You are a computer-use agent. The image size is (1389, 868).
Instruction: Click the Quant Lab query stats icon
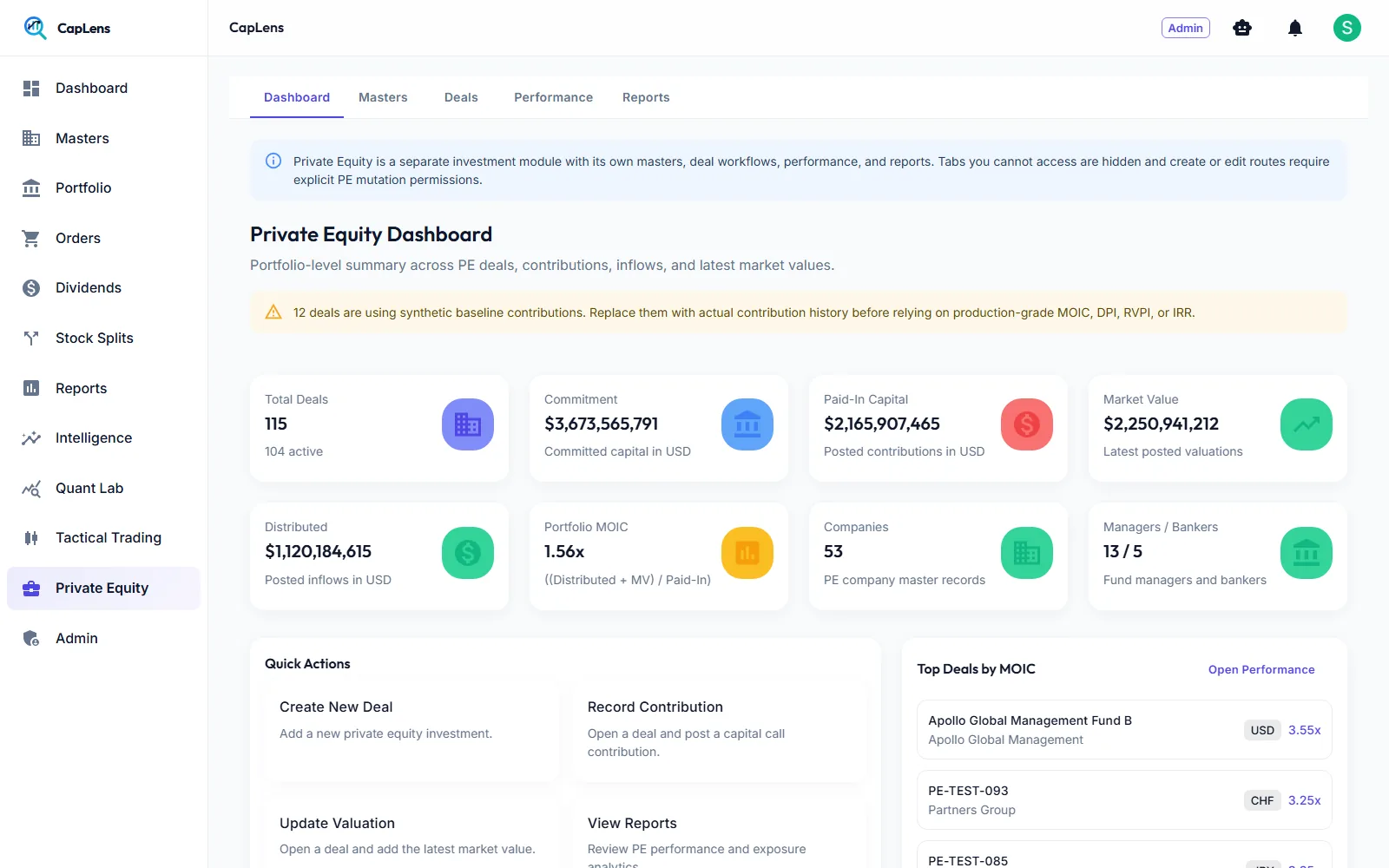(x=31, y=489)
